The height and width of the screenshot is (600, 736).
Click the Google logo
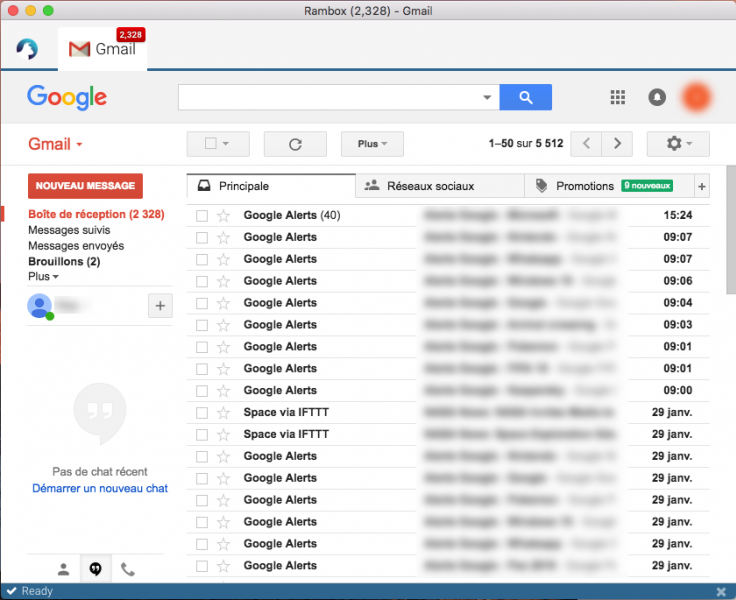click(67, 97)
